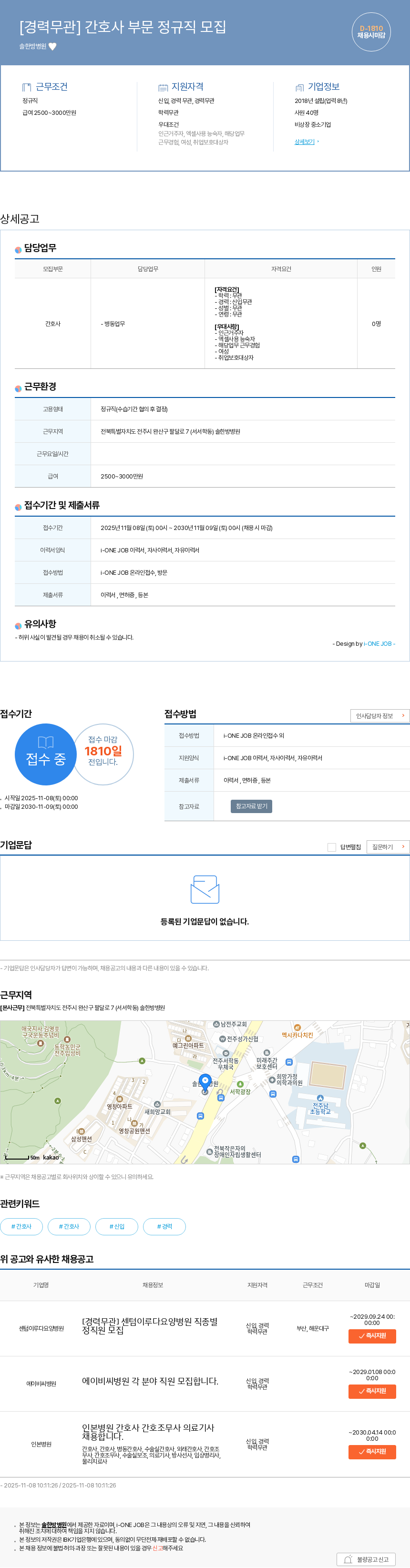Click the 전주서학동우체국 marker on map

coord(226,1053)
